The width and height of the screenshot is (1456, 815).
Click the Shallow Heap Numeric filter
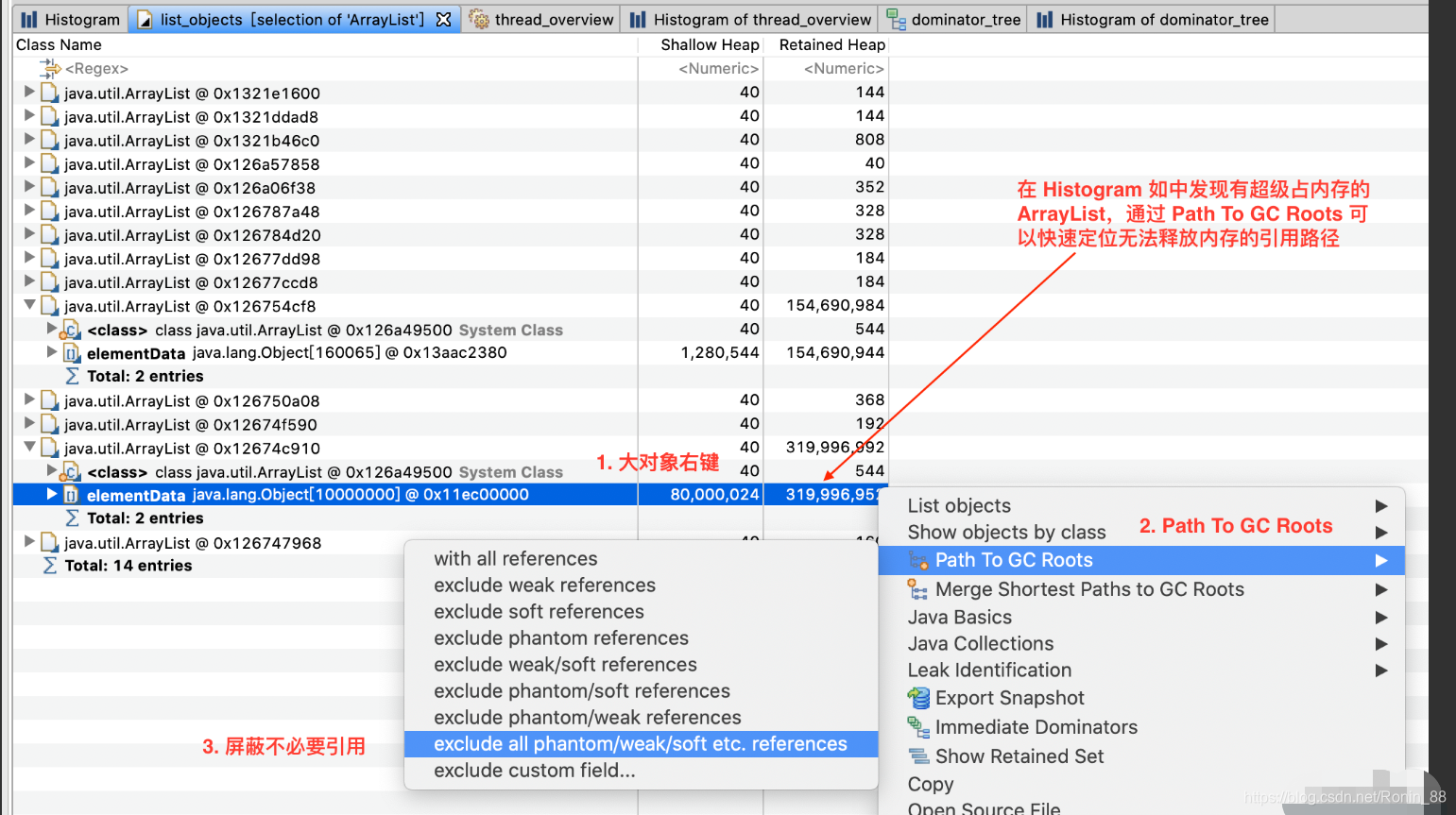click(718, 69)
